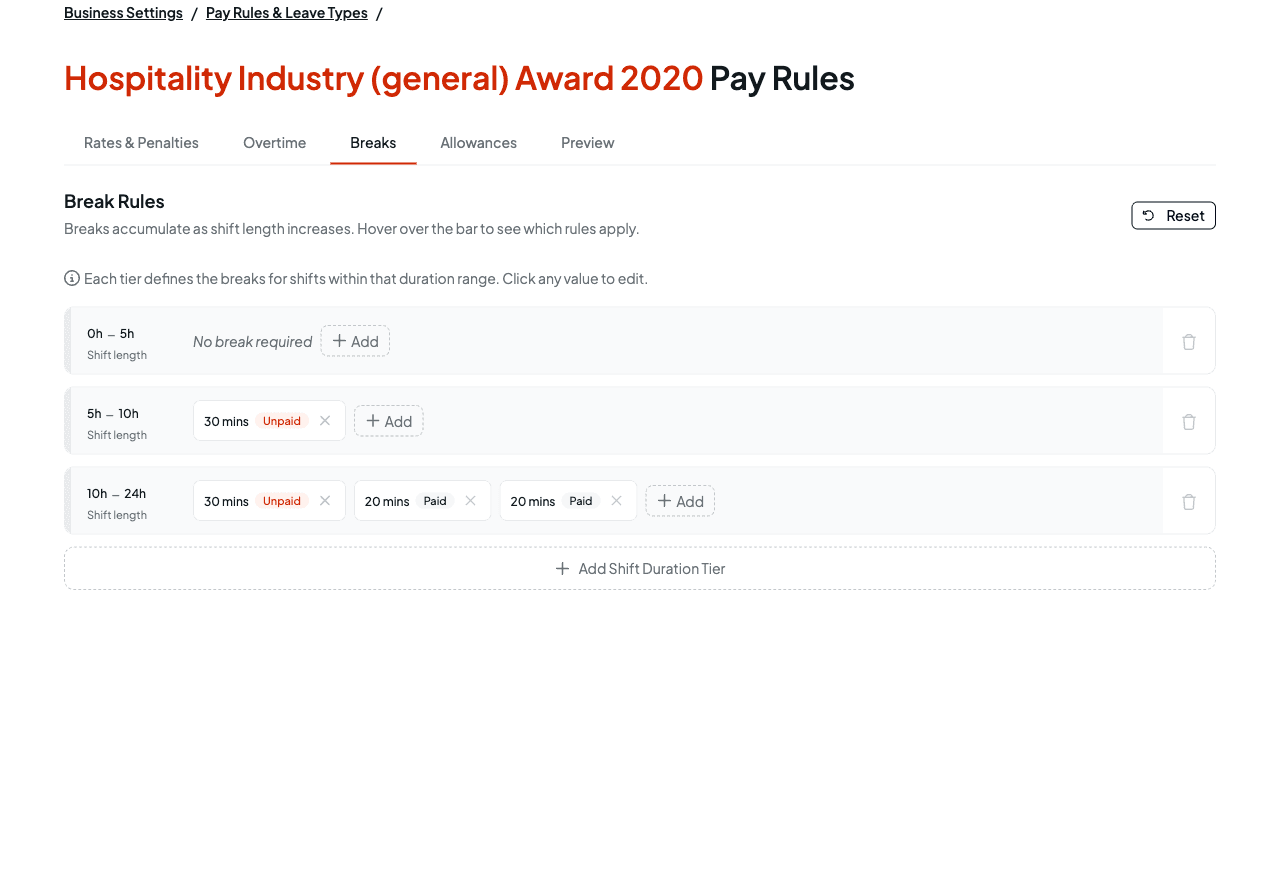Add a break to the 10h – 24h tier
Viewport: 1280px width, 872px height.
click(680, 501)
